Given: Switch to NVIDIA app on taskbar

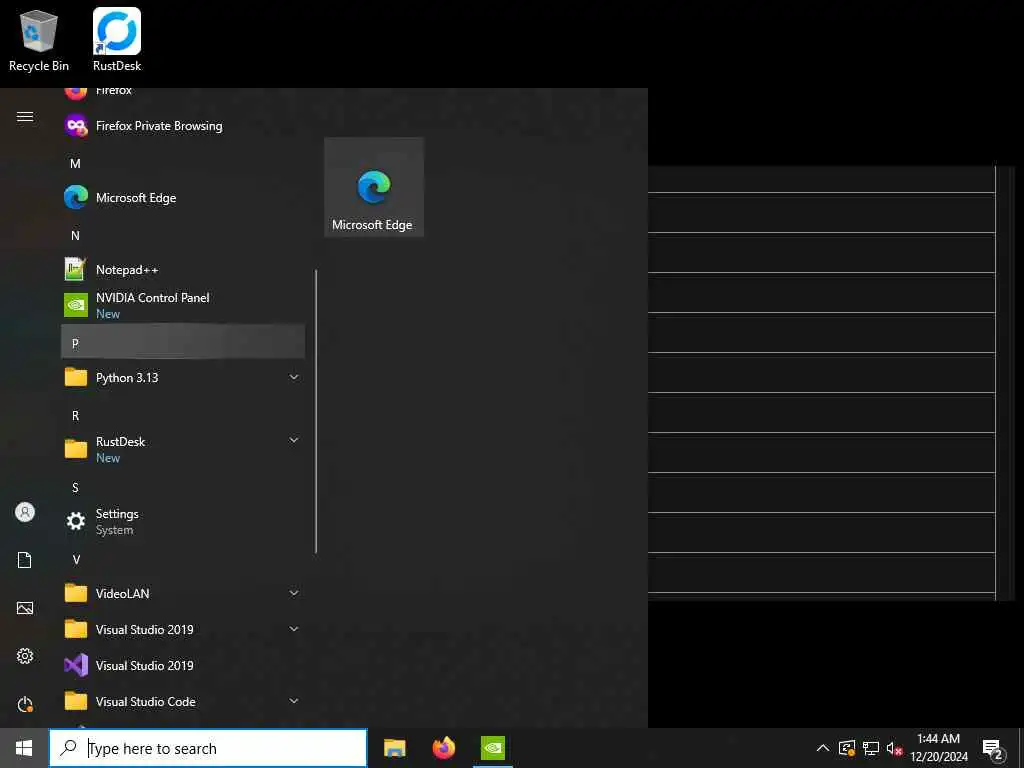Looking at the screenshot, I should (x=492, y=748).
